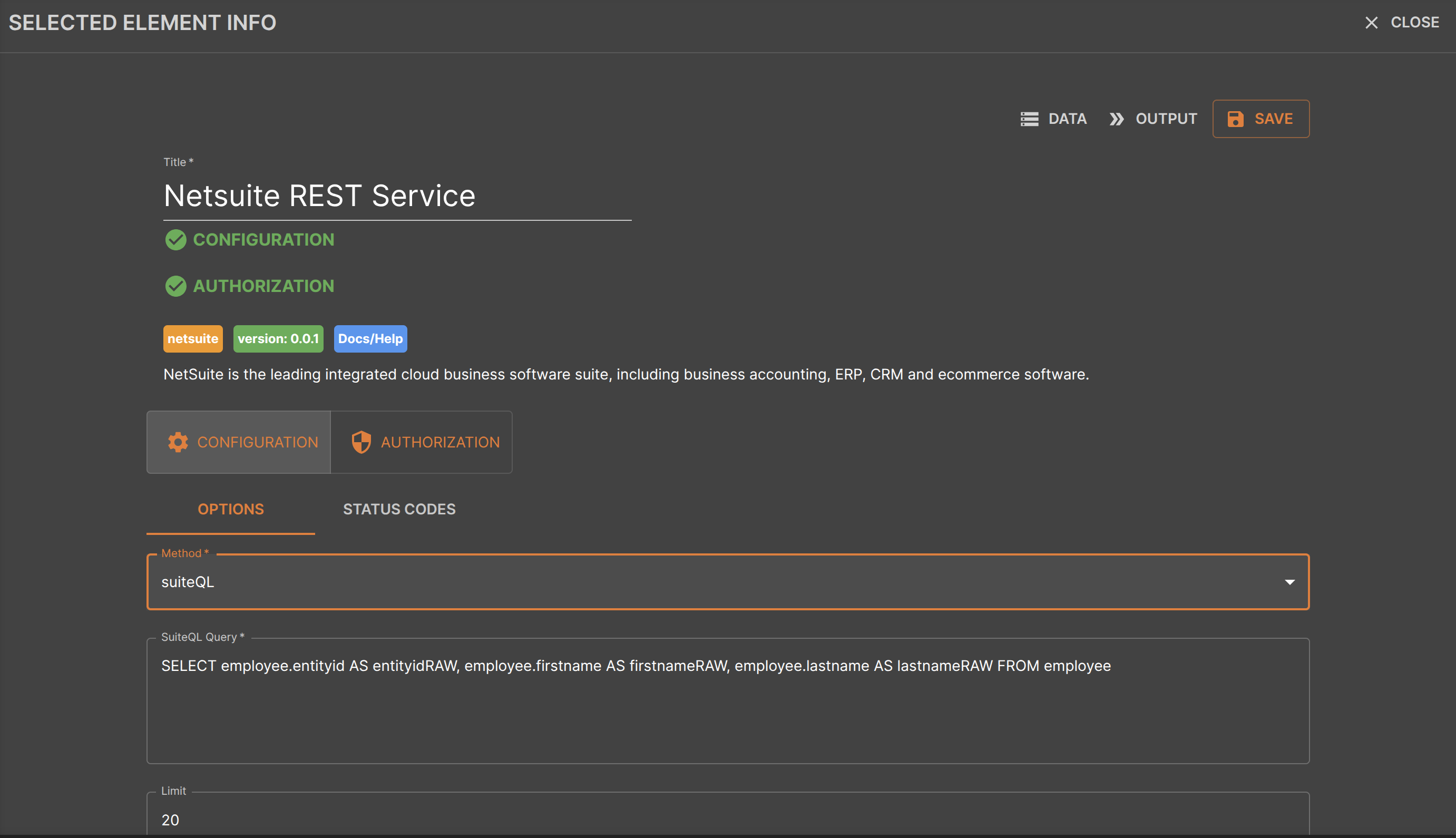
Task: Click the green check beside AUTHORIZATION status
Action: click(x=175, y=286)
